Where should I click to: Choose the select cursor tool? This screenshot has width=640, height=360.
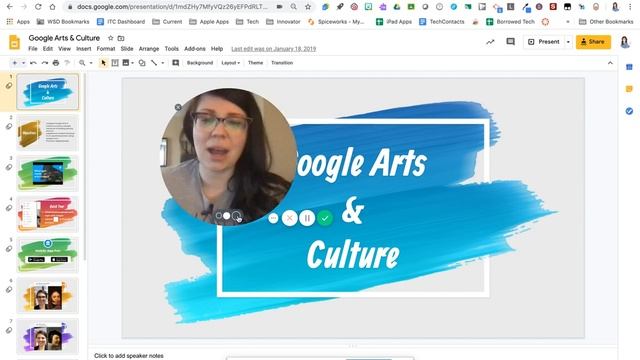coord(103,63)
